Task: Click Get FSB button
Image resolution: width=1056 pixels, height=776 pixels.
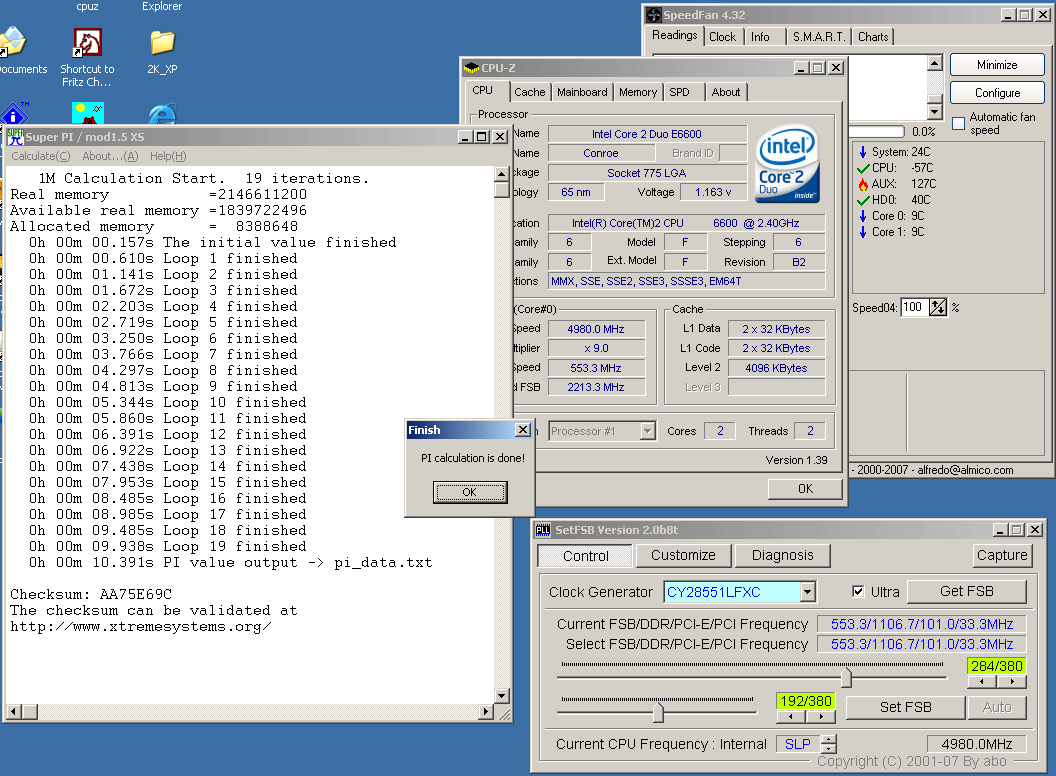Action: pyautogui.click(x=966, y=591)
